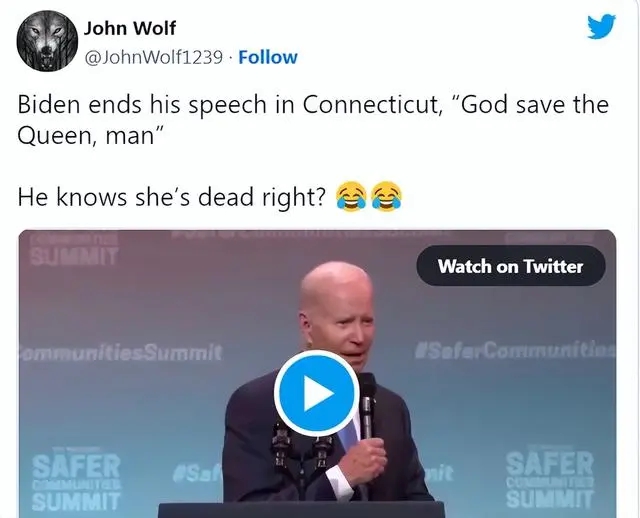Viewport: 640px width, 518px height.
Task: Play the embedded Biden speech video
Action: [316, 393]
